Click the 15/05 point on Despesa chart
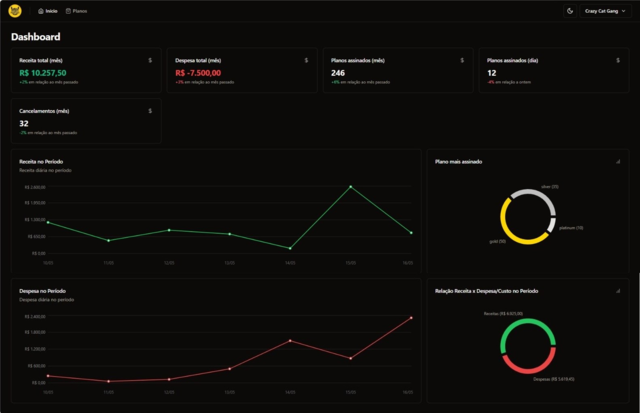Screen dimensions: 640x413 (x=351, y=358)
